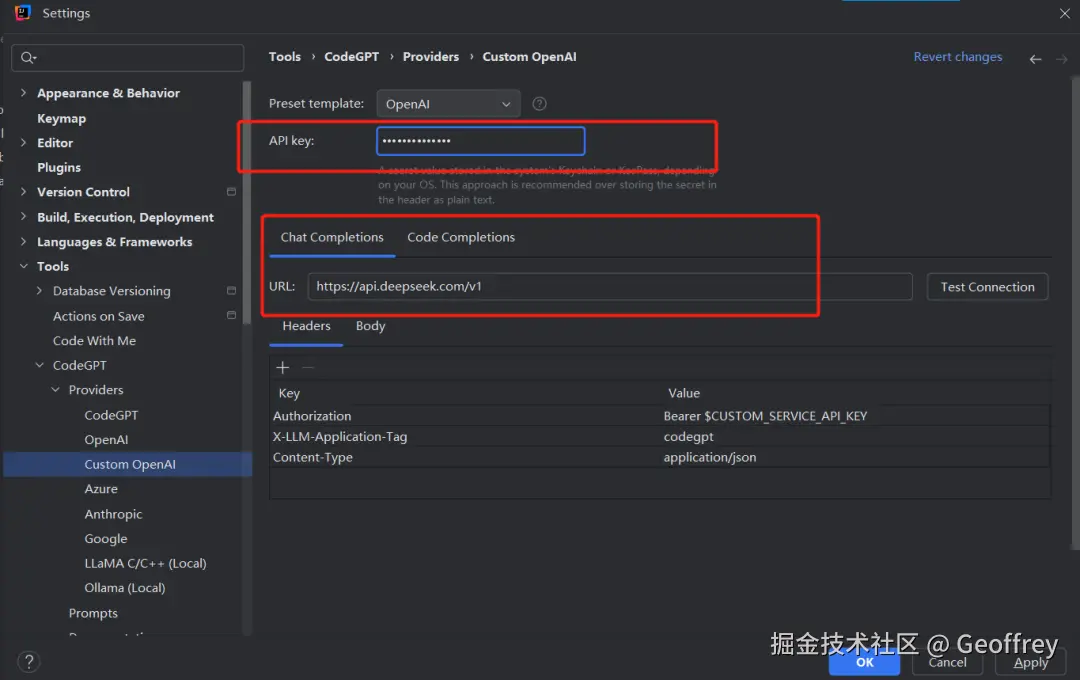This screenshot has height=680, width=1080.
Task: Click the Tools breadcrumb
Action: click(x=284, y=57)
